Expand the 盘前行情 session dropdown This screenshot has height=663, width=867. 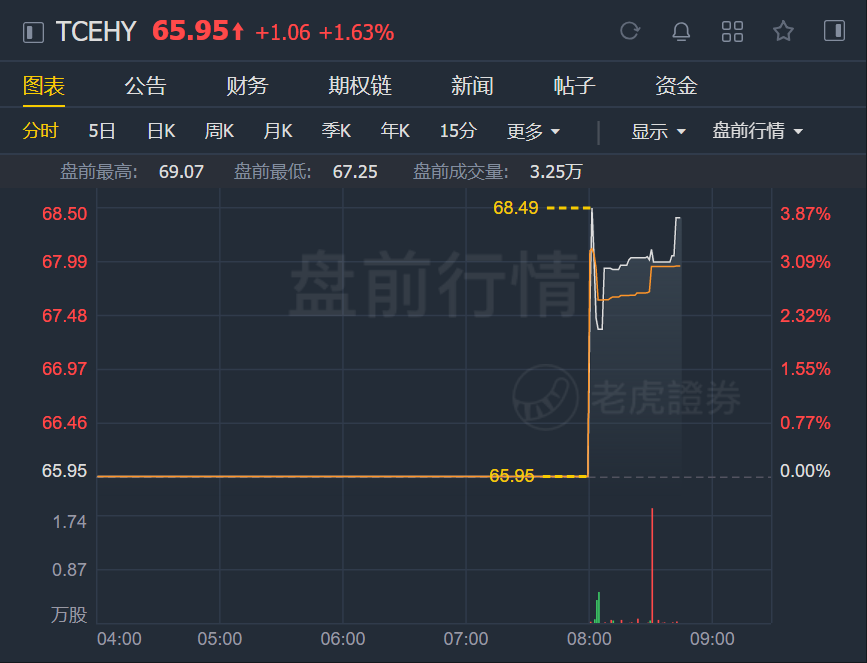click(757, 131)
